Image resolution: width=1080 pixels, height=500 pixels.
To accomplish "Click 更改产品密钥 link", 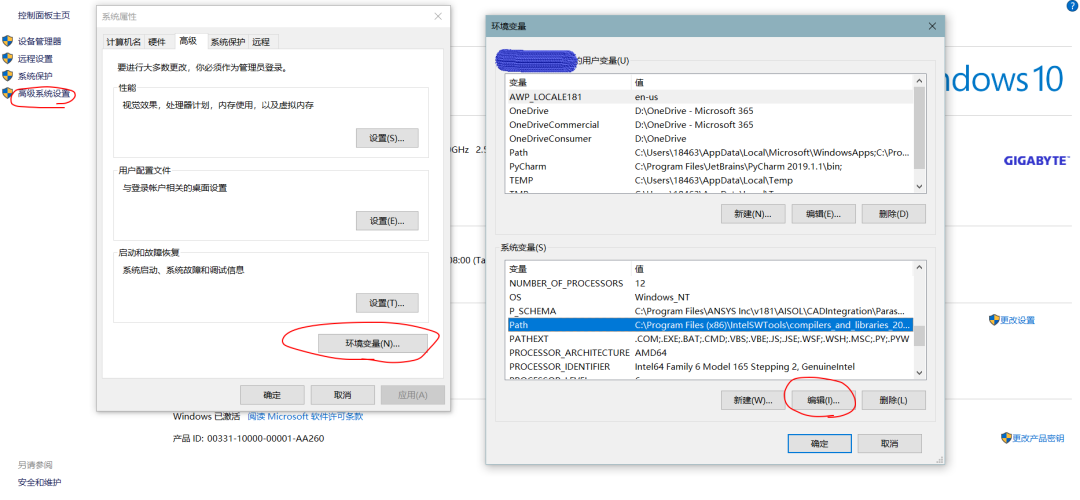I will click(1038, 438).
